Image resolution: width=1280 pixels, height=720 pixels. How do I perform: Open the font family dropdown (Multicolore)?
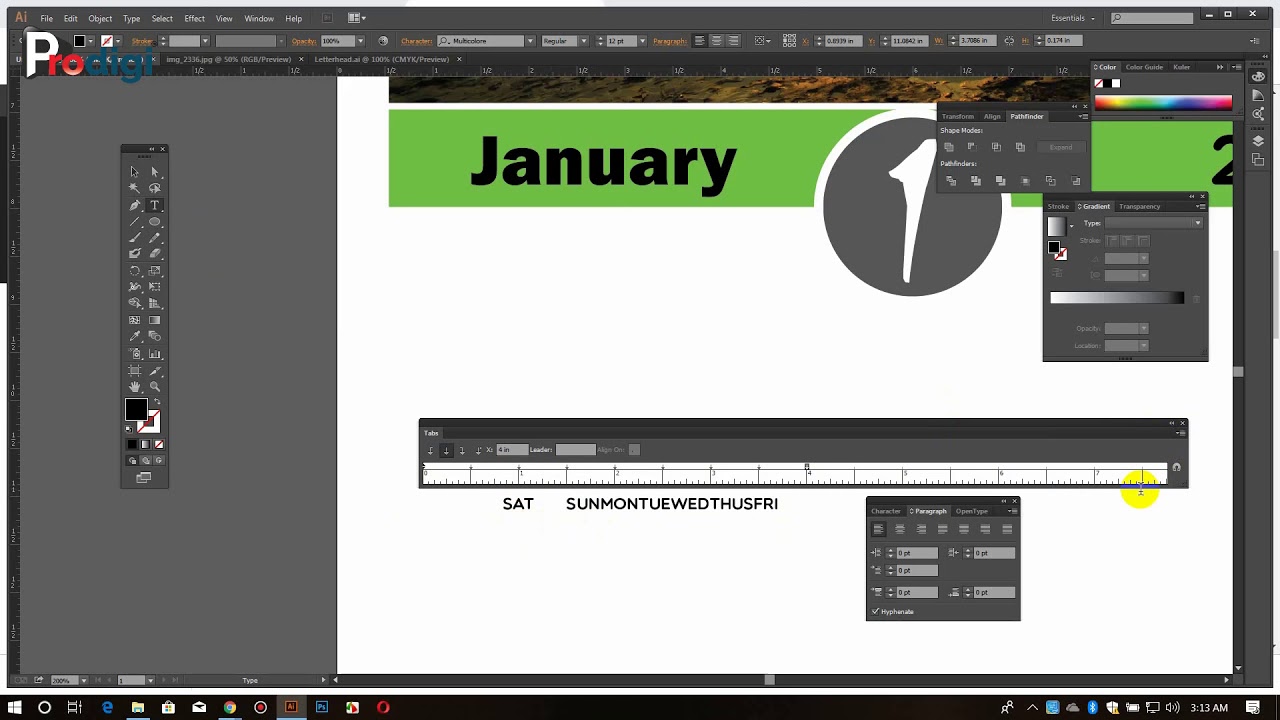click(529, 41)
